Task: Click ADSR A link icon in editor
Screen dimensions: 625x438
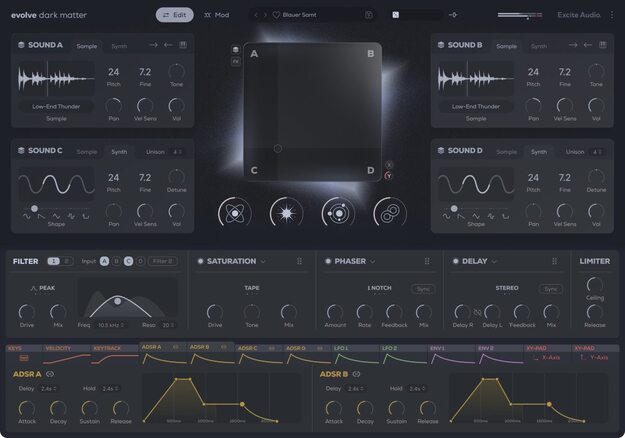Action: [50, 374]
